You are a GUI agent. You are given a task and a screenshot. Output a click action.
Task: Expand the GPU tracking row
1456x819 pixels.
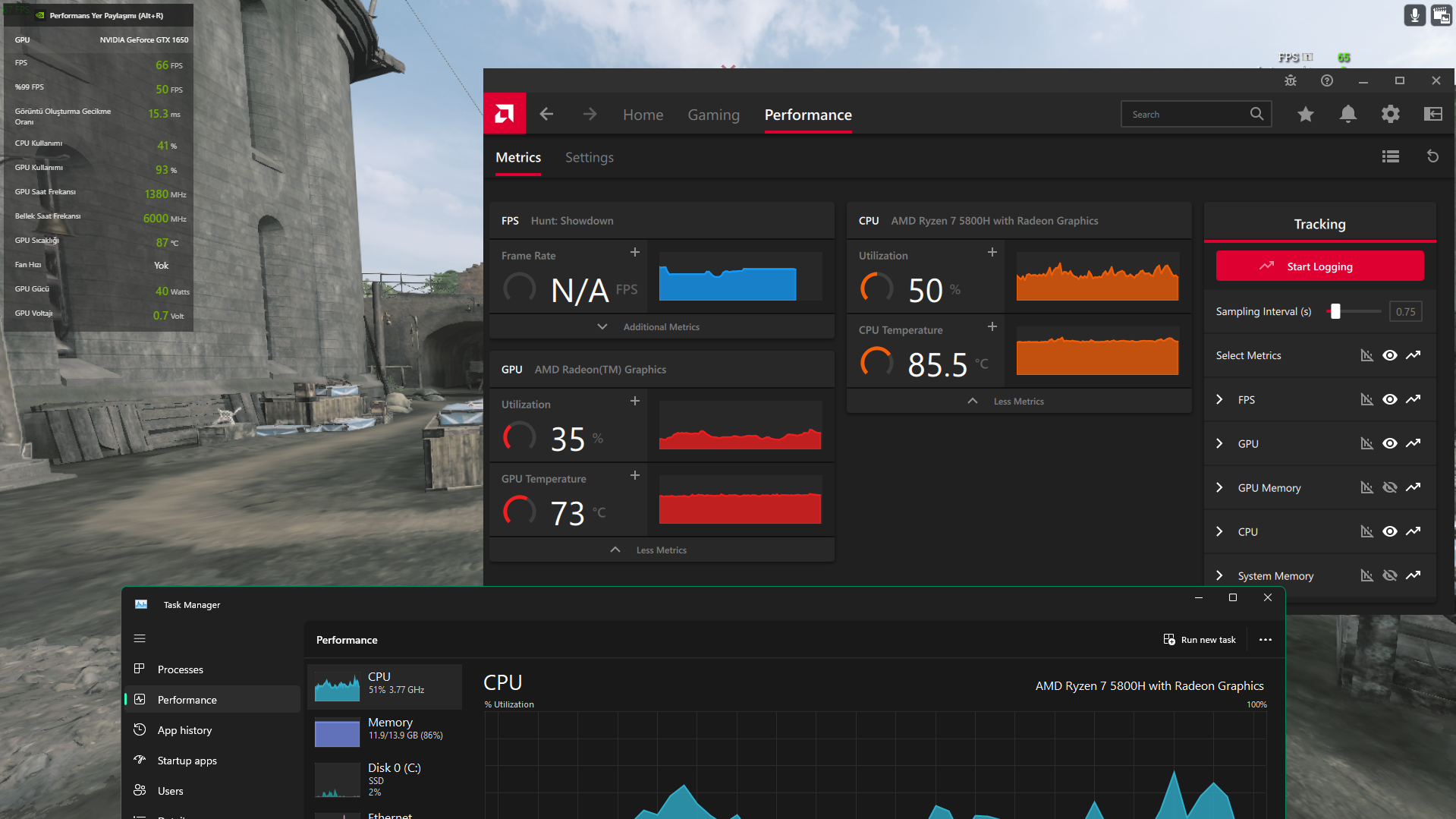tap(1219, 443)
